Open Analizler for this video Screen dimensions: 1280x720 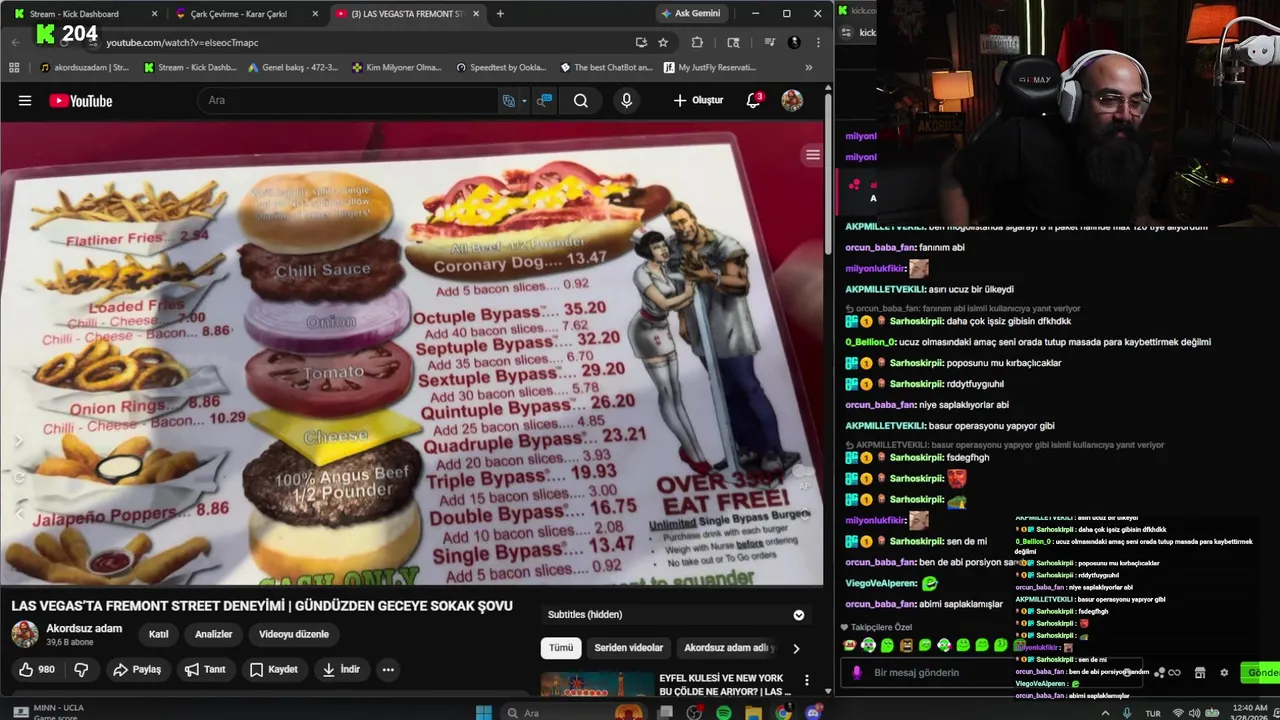coord(213,634)
